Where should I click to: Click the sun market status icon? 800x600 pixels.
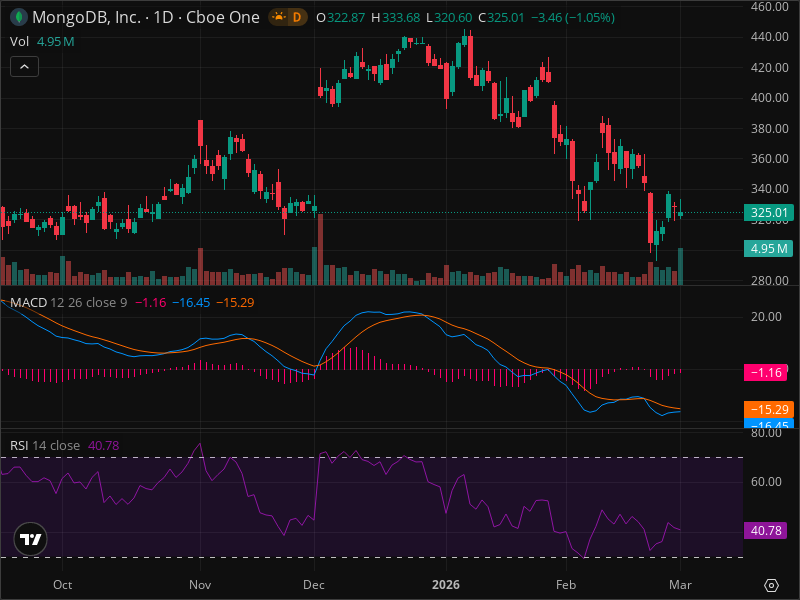point(279,17)
